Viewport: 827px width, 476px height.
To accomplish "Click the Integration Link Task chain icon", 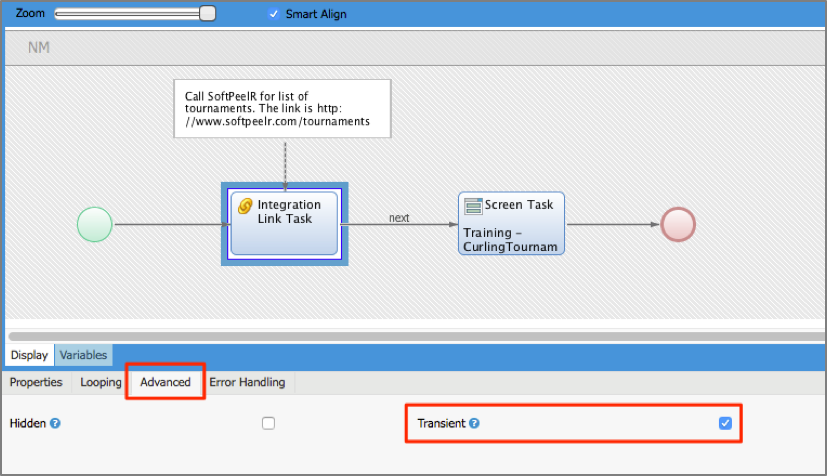I will [x=245, y=206].
